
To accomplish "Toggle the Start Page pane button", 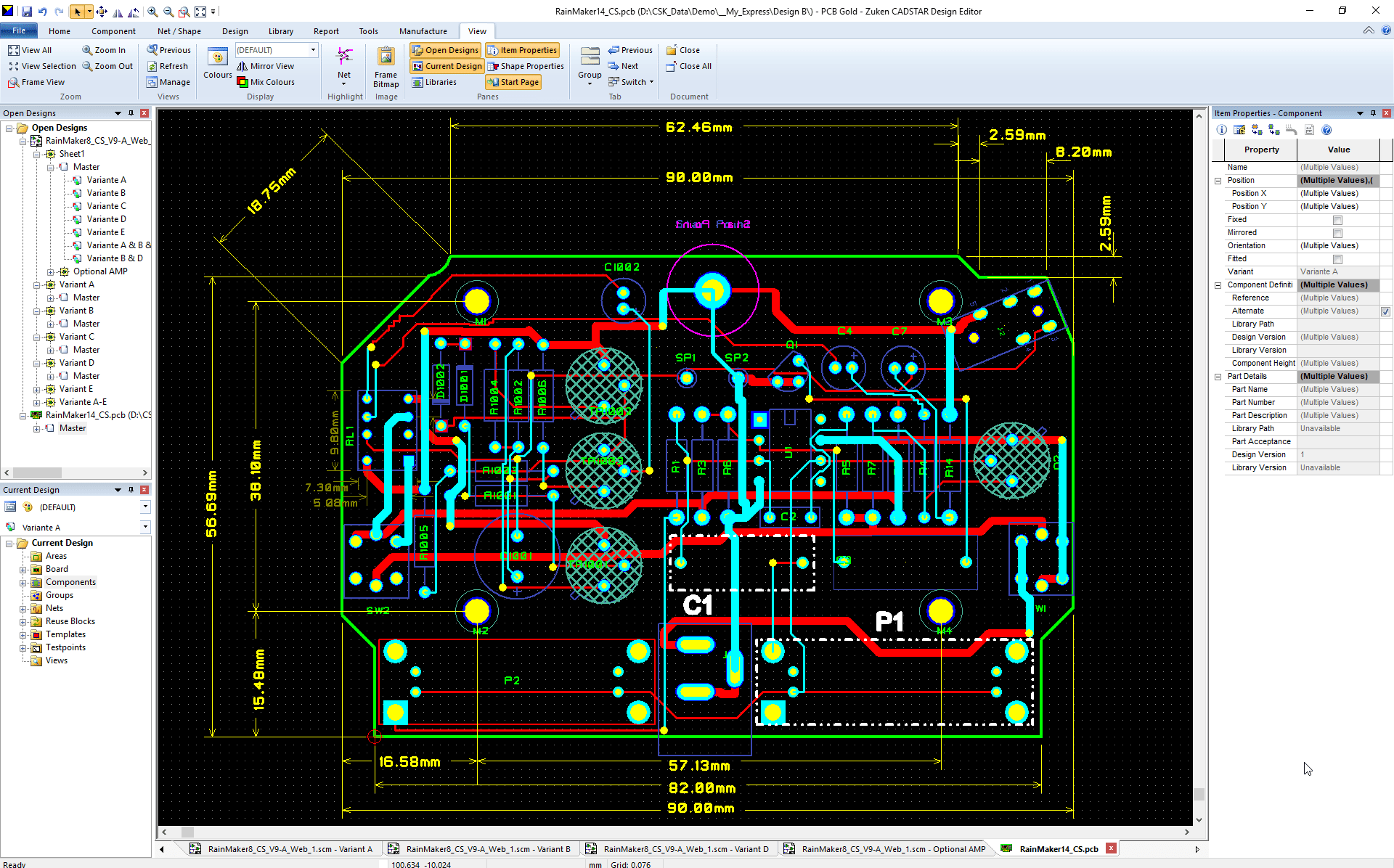I will (x=513, y=82).
